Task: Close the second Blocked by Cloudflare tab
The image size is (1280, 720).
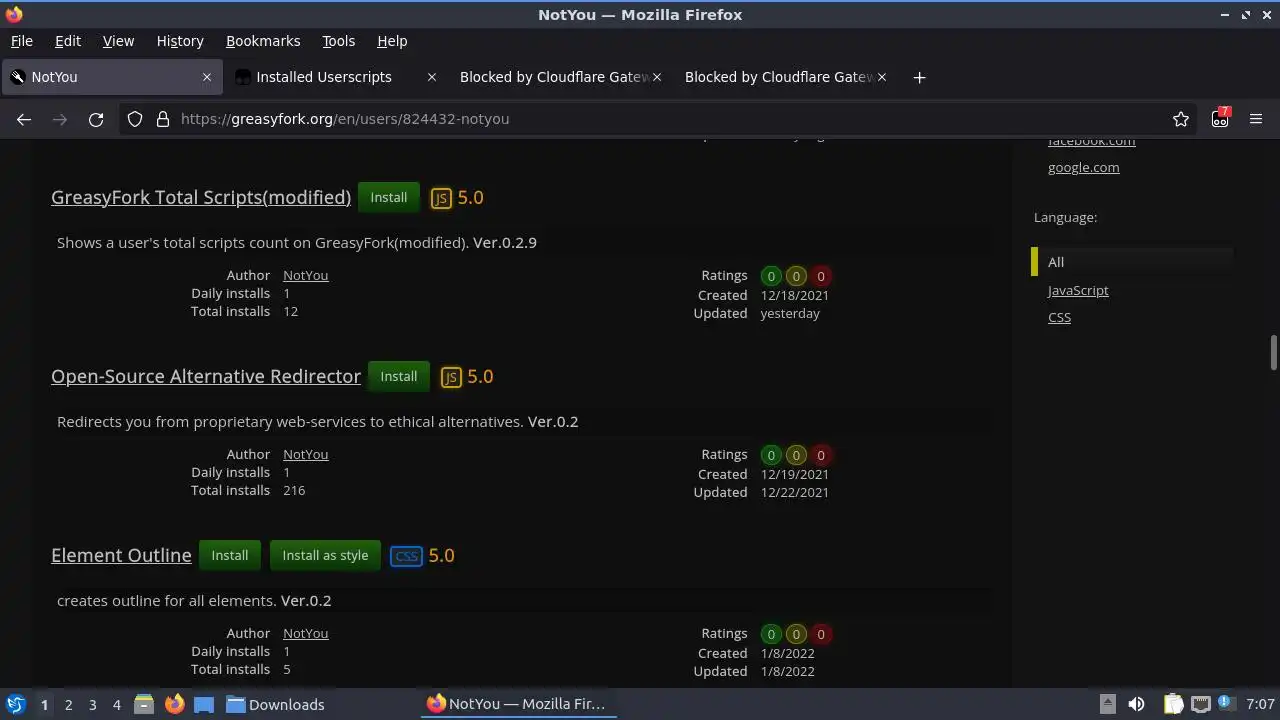Action: coord(882,77)
